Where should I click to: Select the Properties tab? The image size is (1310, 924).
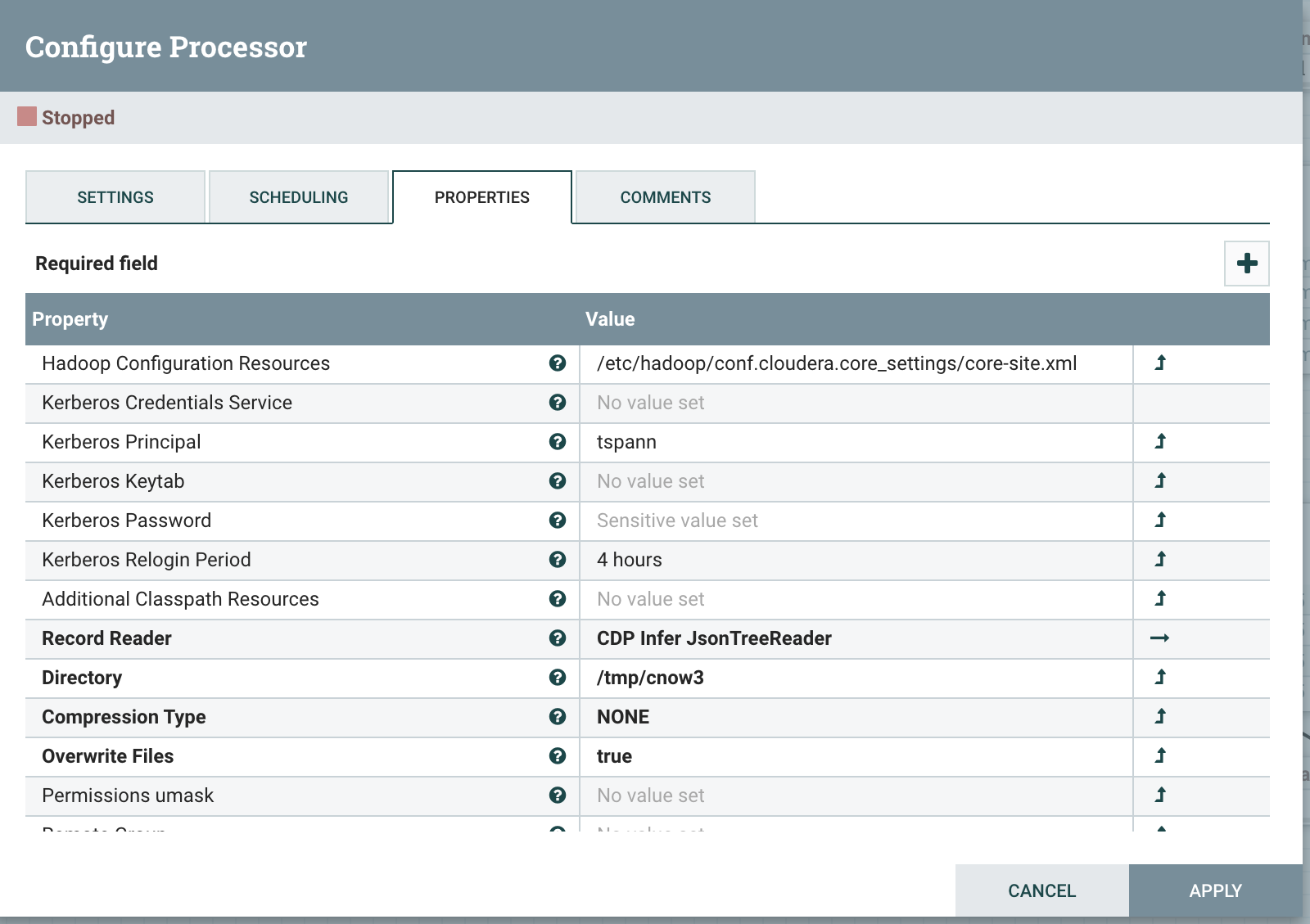coord(482,197)
